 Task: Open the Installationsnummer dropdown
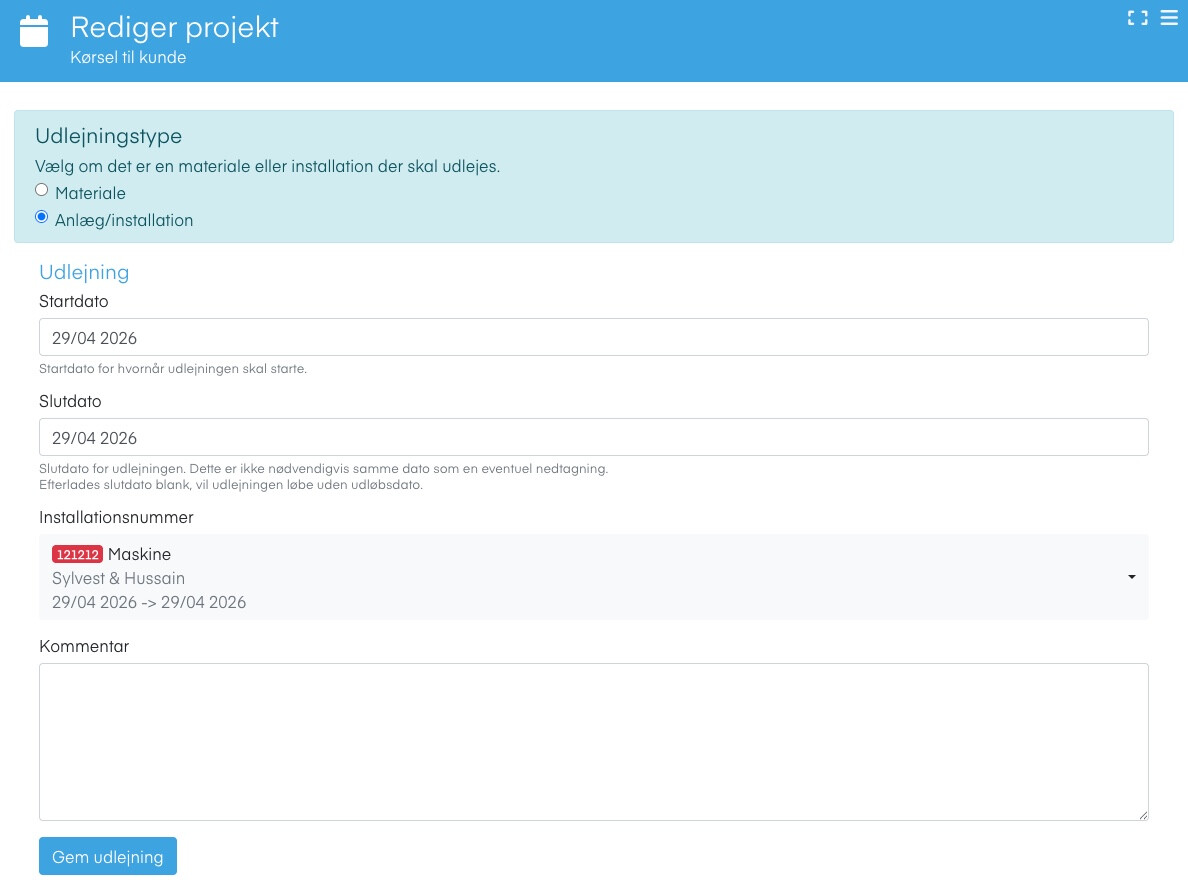[593, 578]
